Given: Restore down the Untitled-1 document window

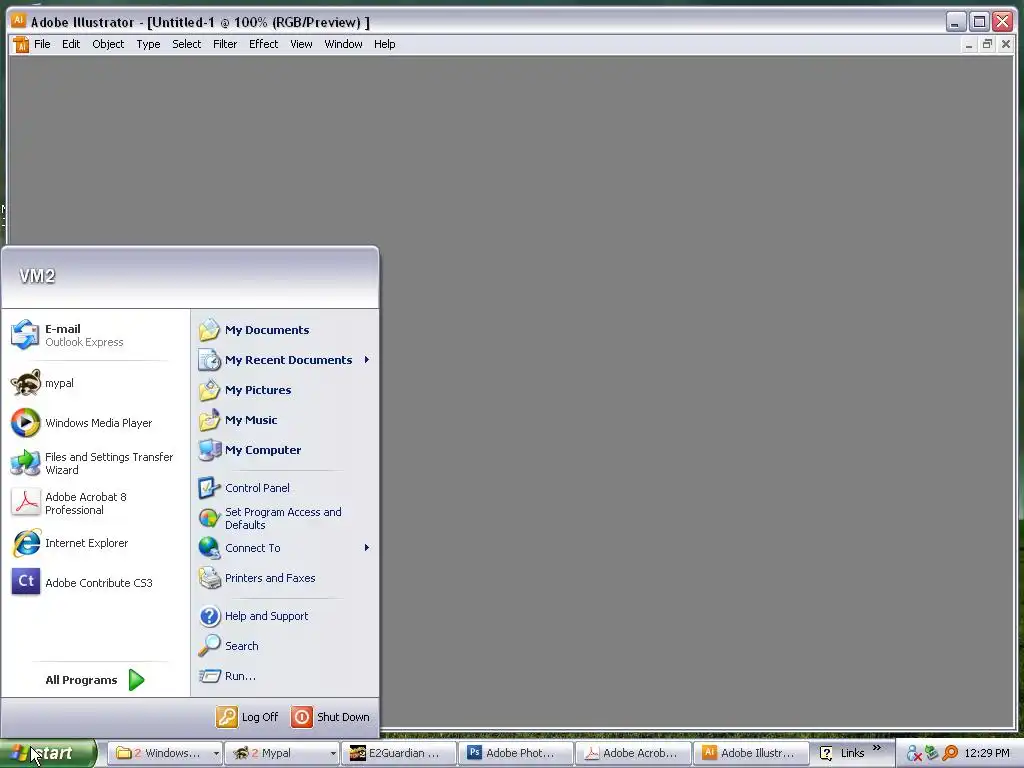Looking at the screenshot, I should coord(987,44).
